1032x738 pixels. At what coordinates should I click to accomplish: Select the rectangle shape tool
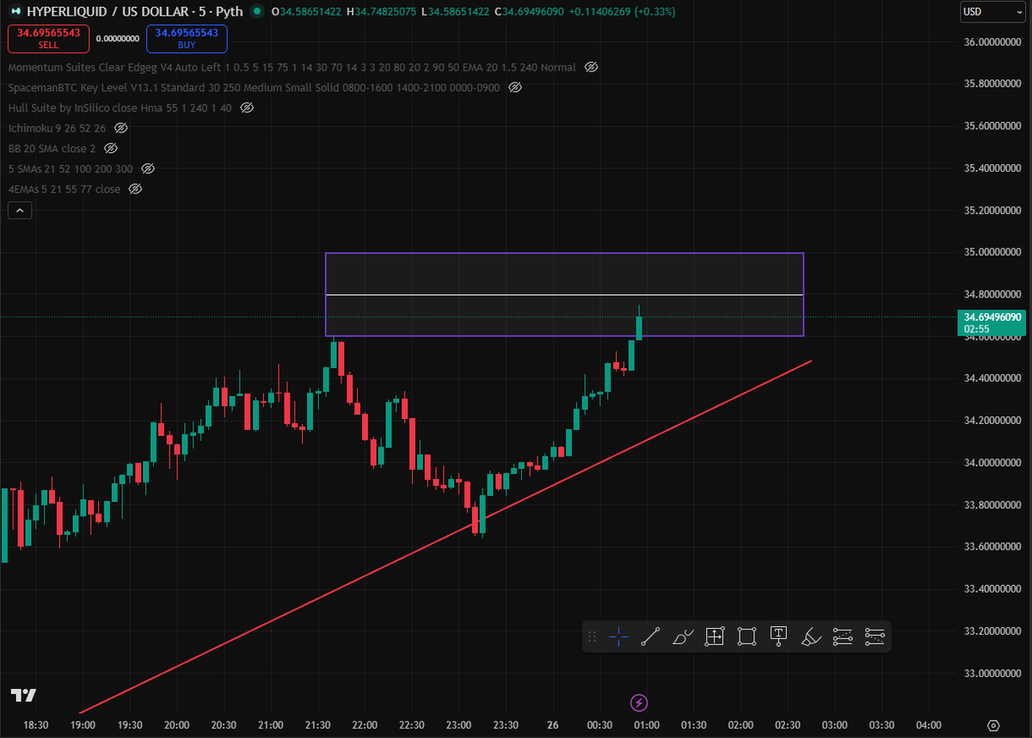pos(747,636)
